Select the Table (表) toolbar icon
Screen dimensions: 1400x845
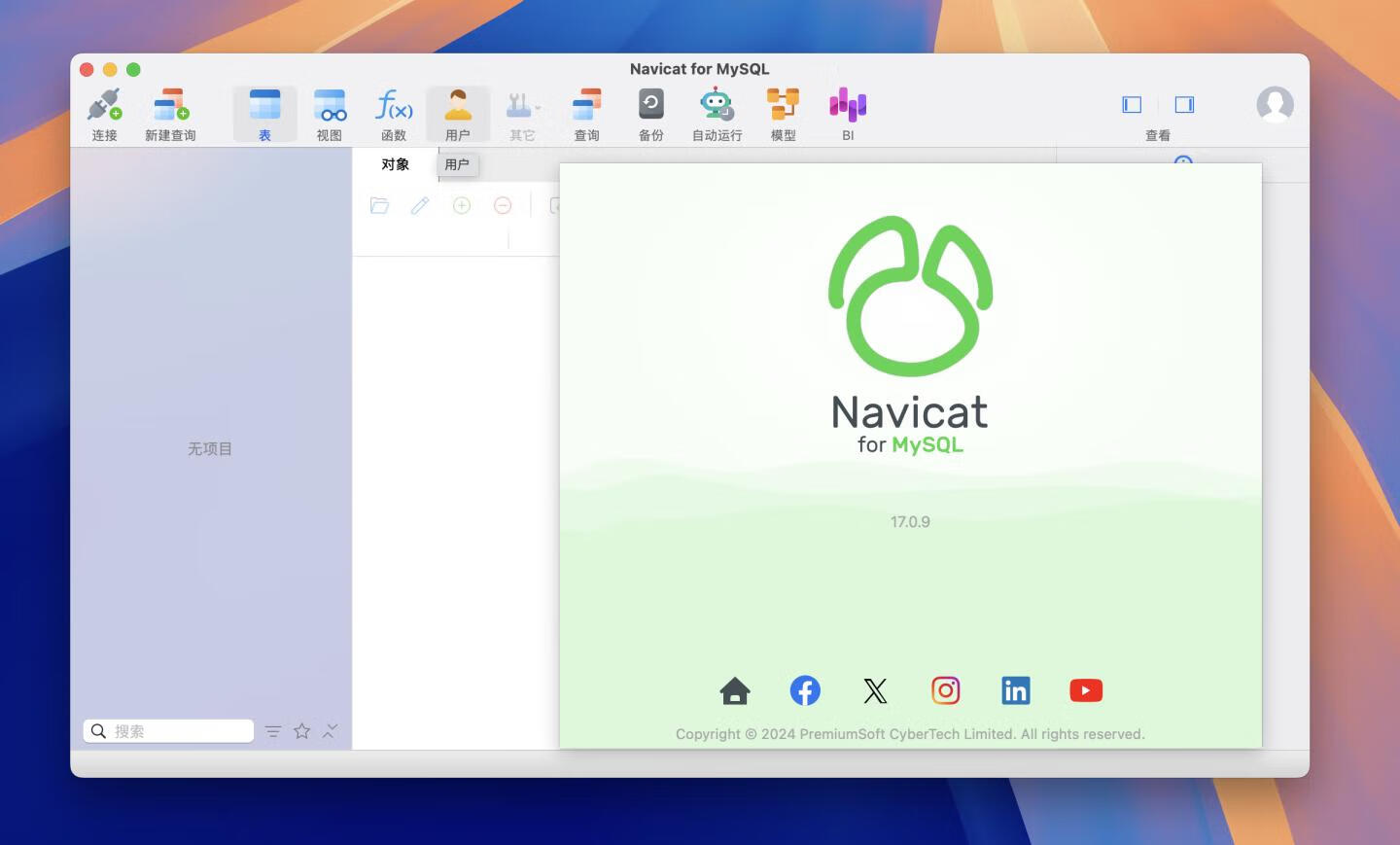(x=264, y=115)
